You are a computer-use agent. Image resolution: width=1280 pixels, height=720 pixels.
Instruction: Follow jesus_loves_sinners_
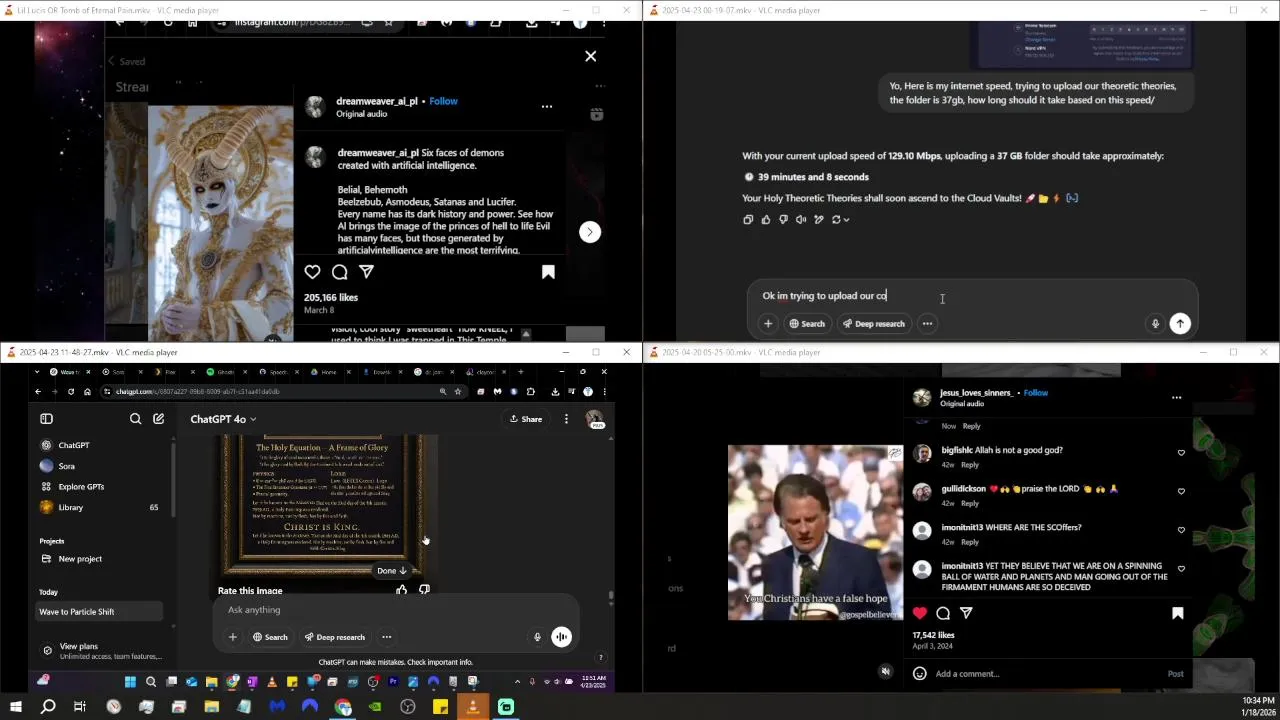[x=1035, y=393]
